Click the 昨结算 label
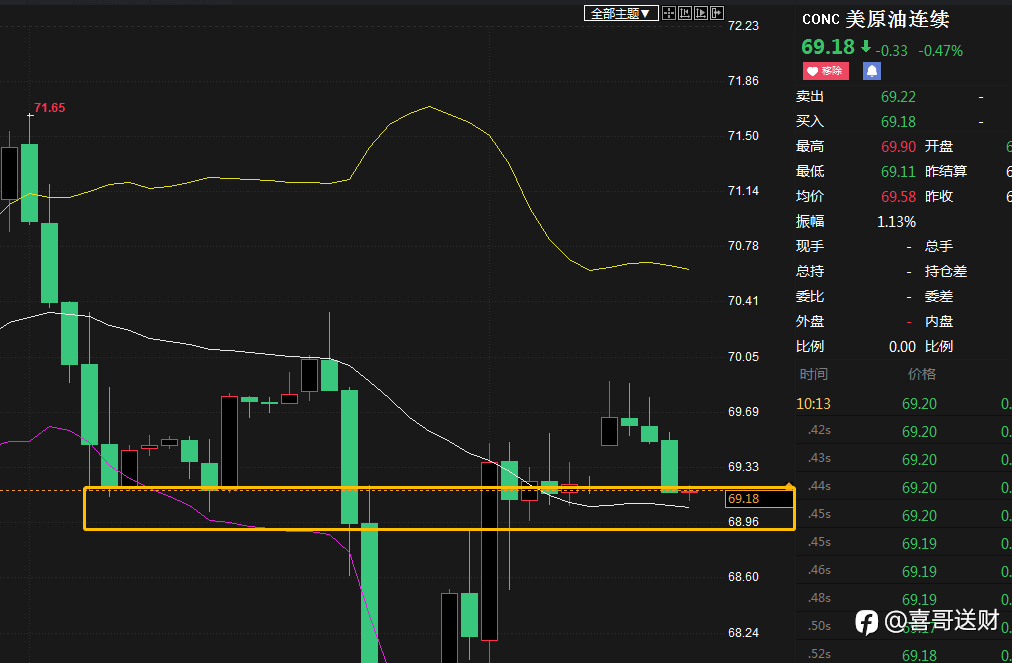Screen dimensions: 1012x663 point(946,172)
